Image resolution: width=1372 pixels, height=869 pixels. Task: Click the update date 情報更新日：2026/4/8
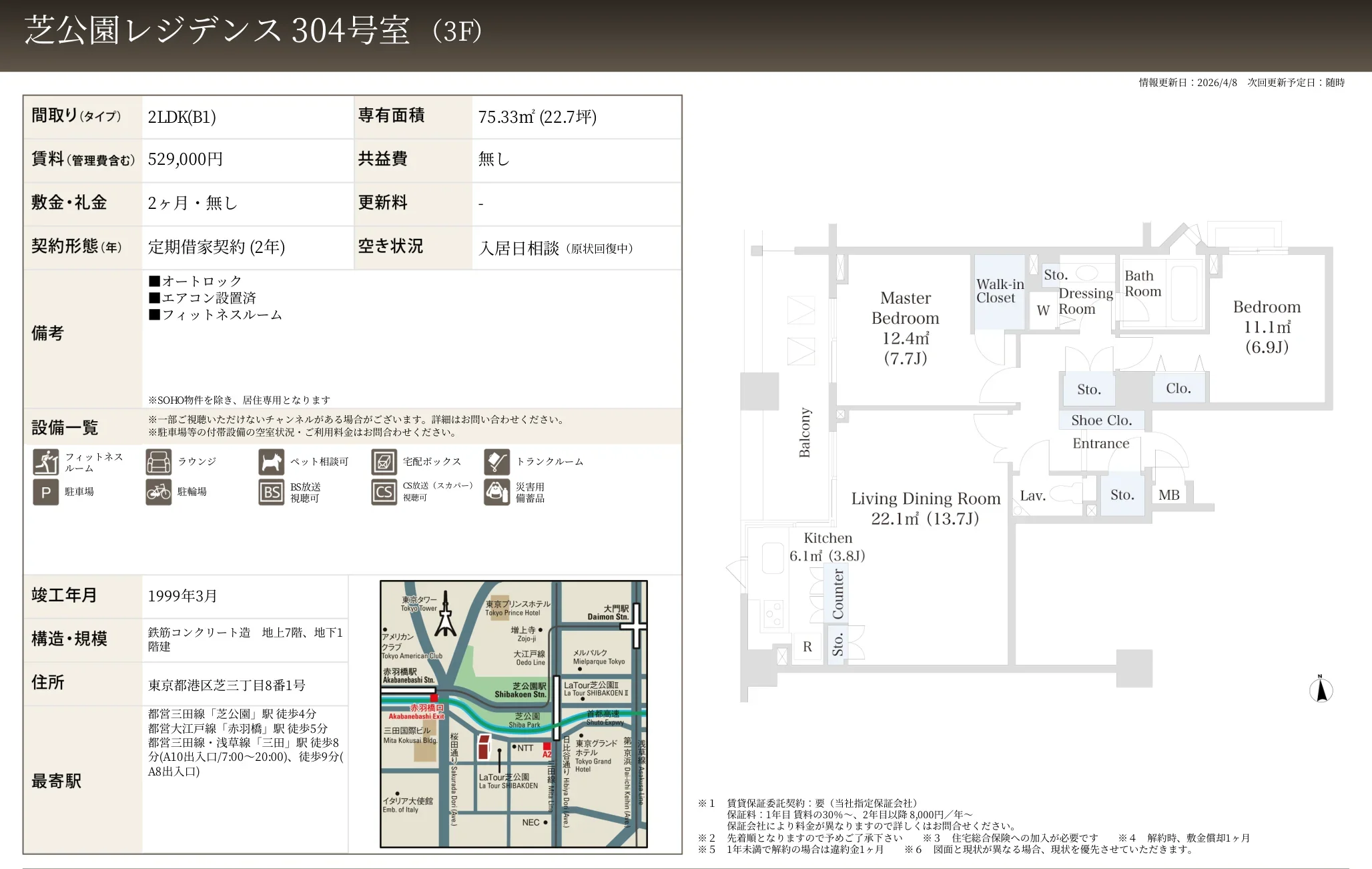click(x=1188, y=83)
